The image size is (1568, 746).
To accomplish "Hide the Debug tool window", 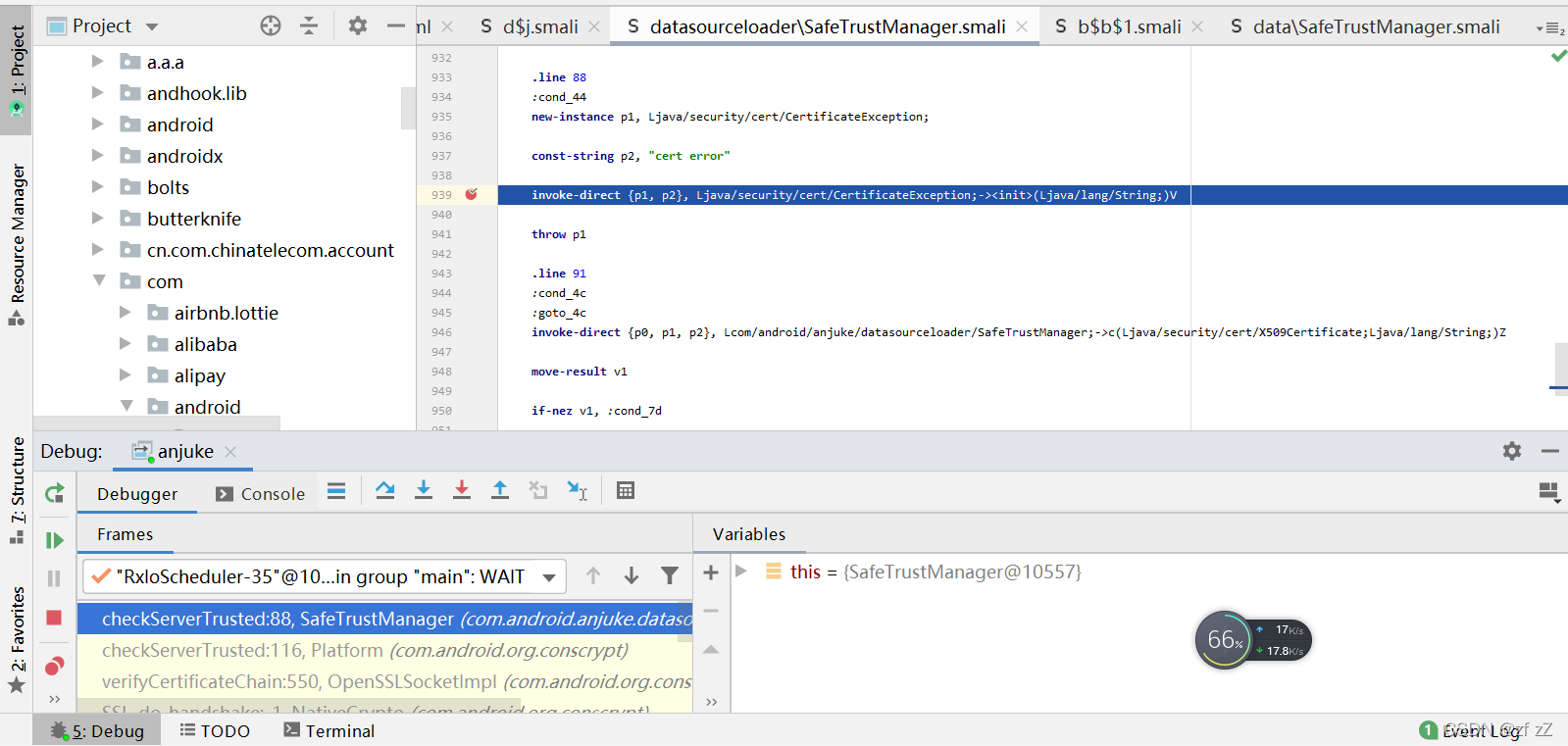I will (x=1550, y=451).
